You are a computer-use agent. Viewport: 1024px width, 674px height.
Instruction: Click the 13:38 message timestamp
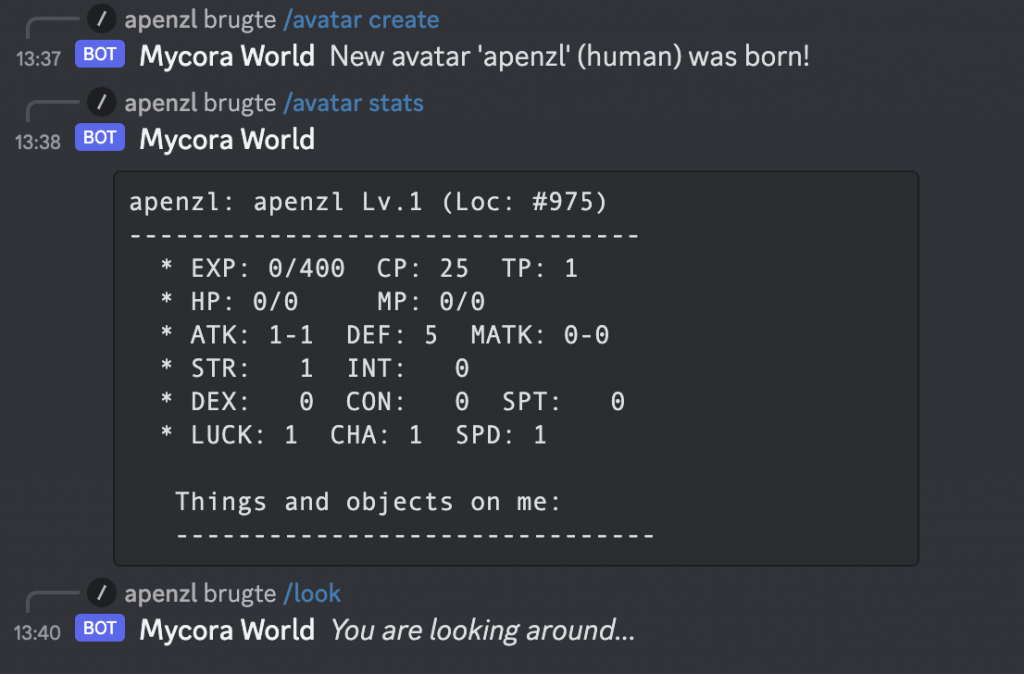(x=38, y=142)
